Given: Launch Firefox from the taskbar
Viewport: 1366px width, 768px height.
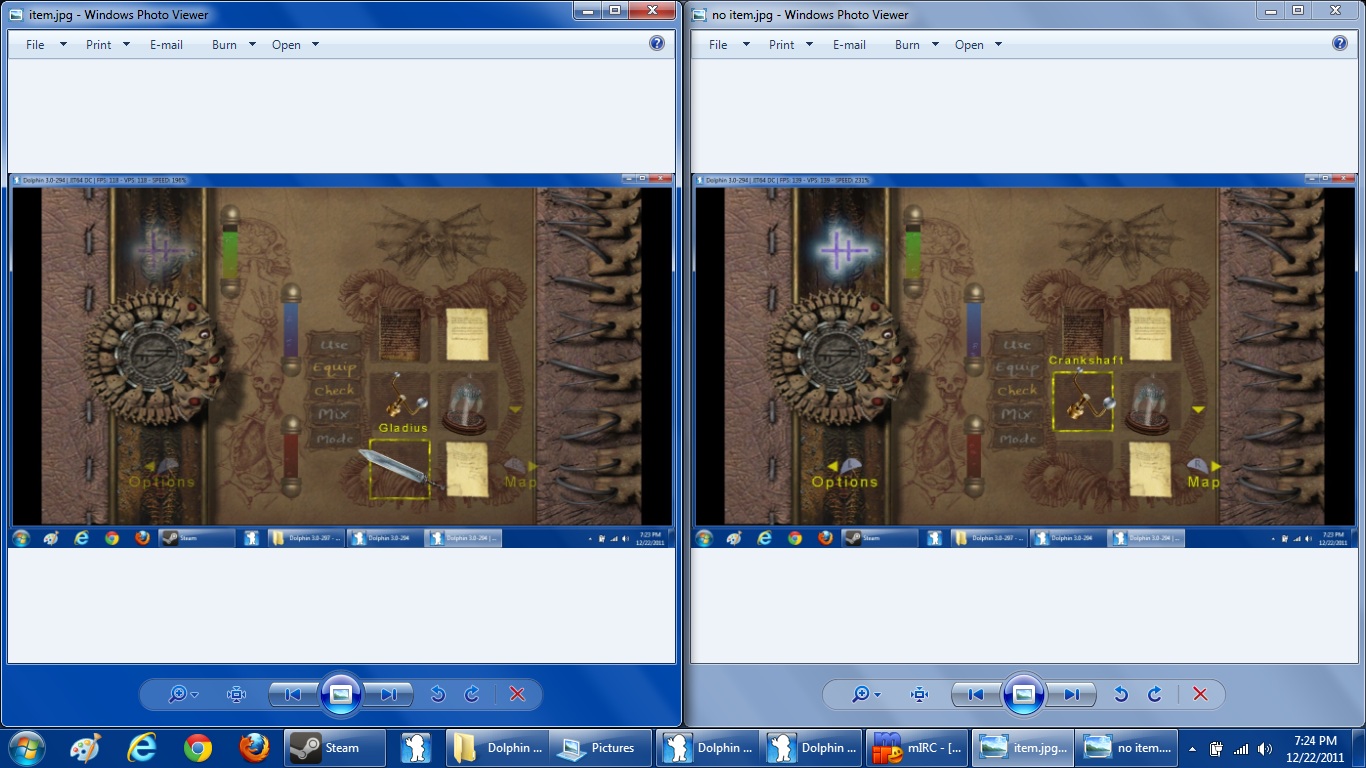Looking at the screenshot, I should 254,747.
